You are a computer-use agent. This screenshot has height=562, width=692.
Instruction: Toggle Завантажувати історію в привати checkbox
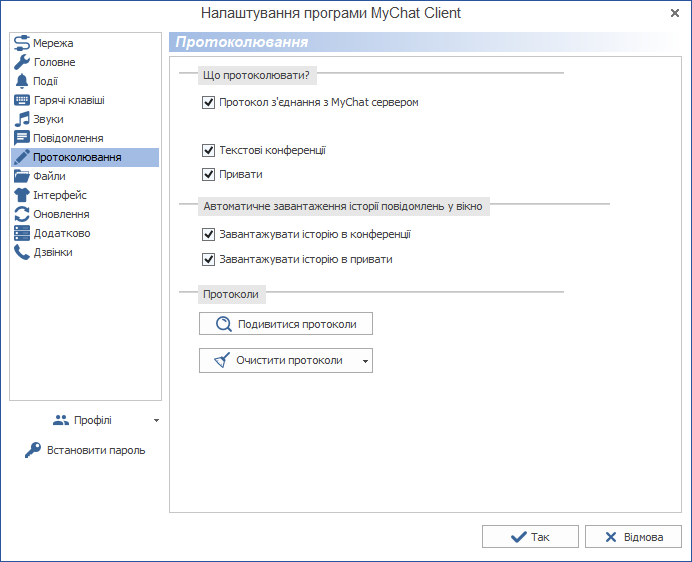pos(208,259)
